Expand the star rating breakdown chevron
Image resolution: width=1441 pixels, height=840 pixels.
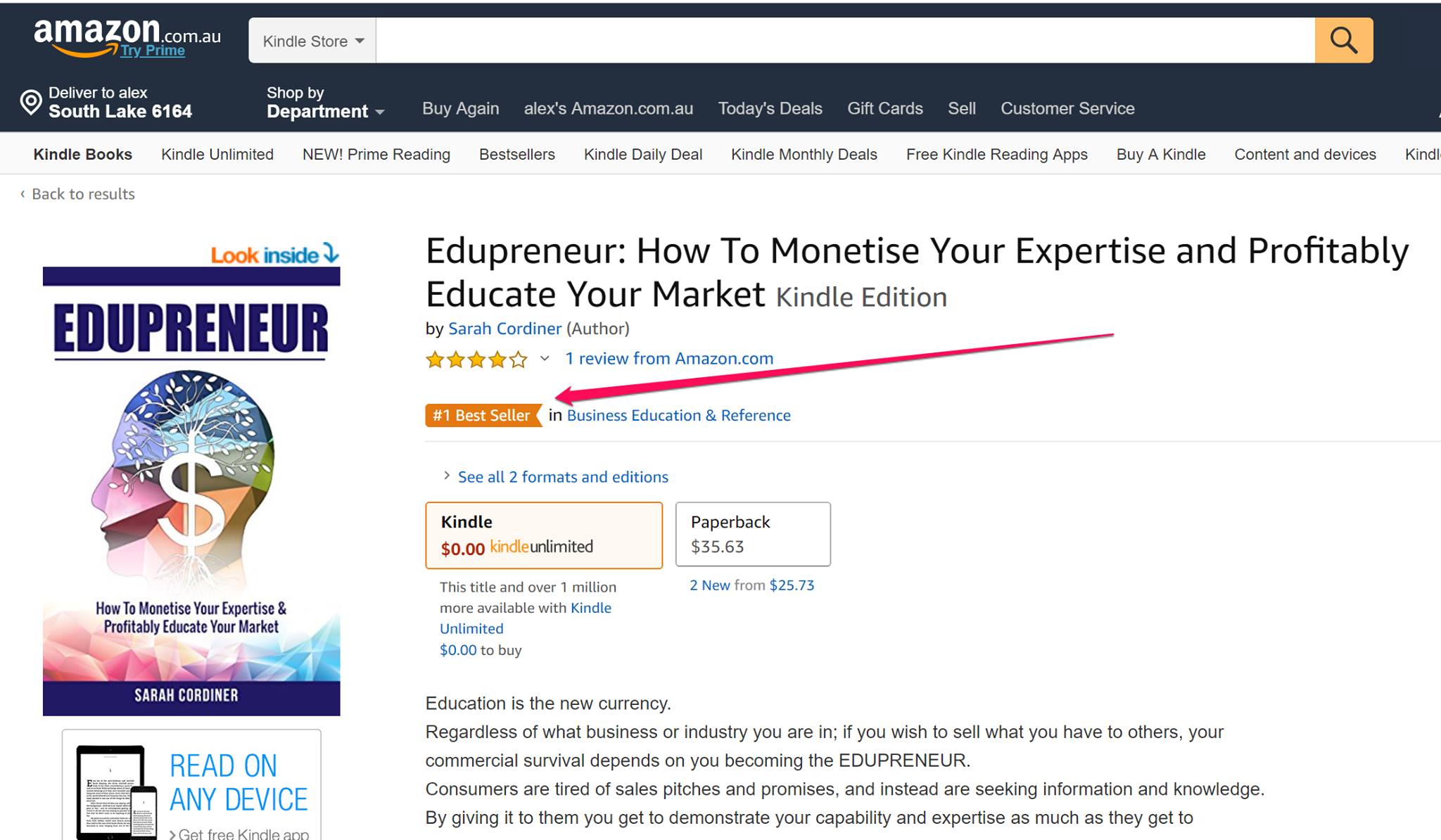click(x=545, y=359)
